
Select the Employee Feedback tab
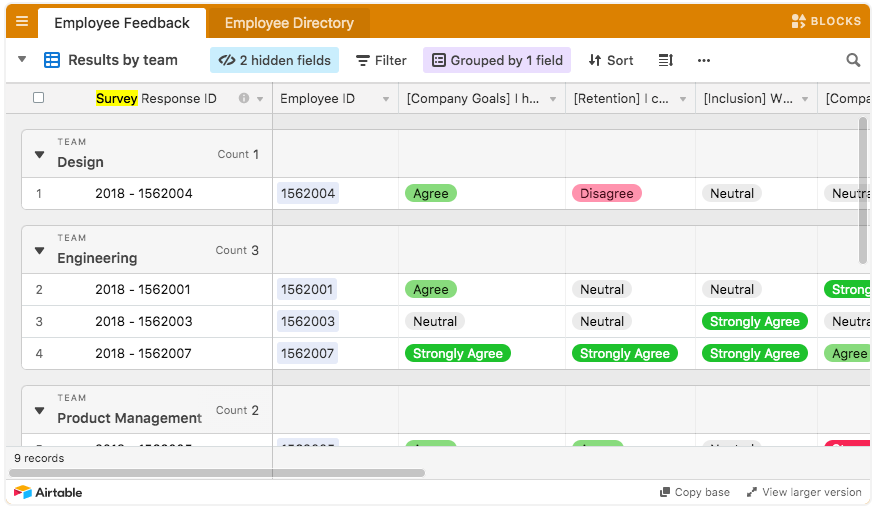[122, 23]
